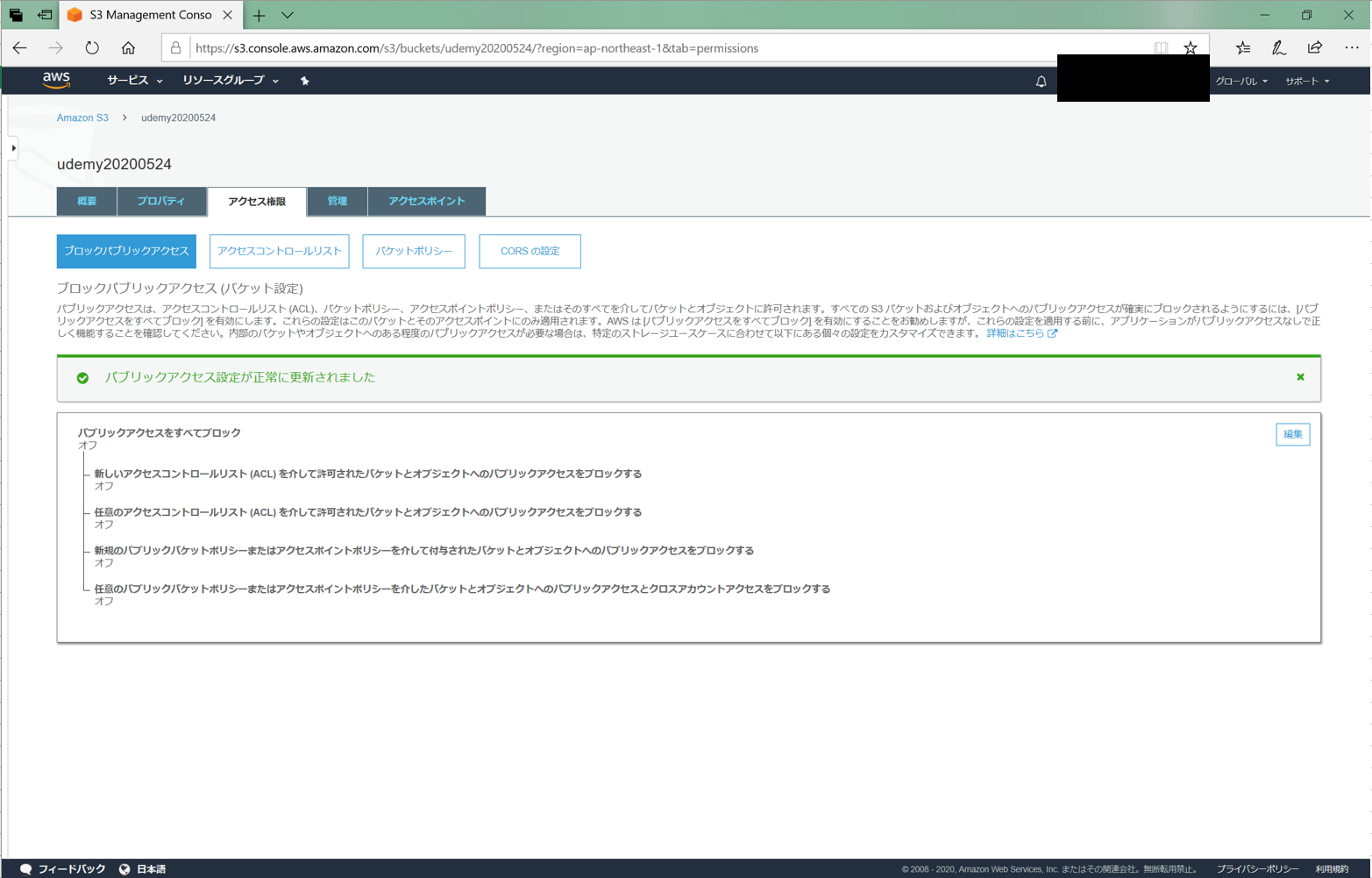Open the プライバシーポリシー footer link
Screen dimensions: 1372x878
point(1257,869)
